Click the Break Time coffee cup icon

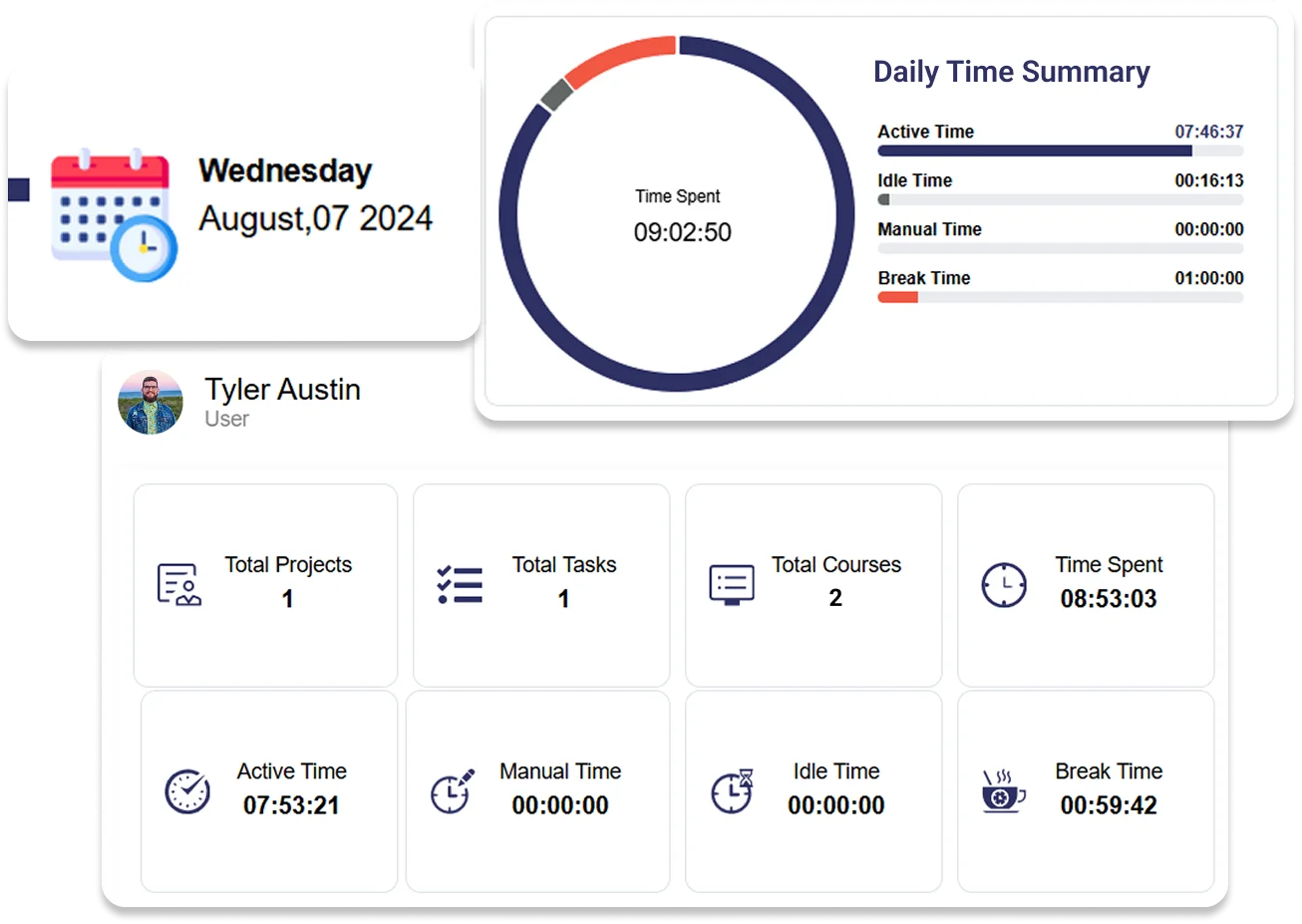1003,791
